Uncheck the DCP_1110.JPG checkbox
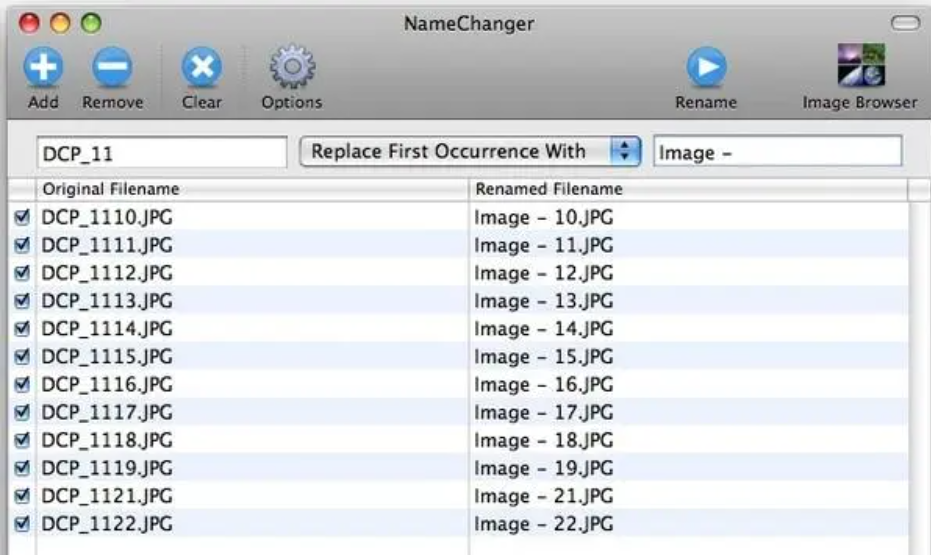This screenshot has width=931, height=555. [23, 217]
